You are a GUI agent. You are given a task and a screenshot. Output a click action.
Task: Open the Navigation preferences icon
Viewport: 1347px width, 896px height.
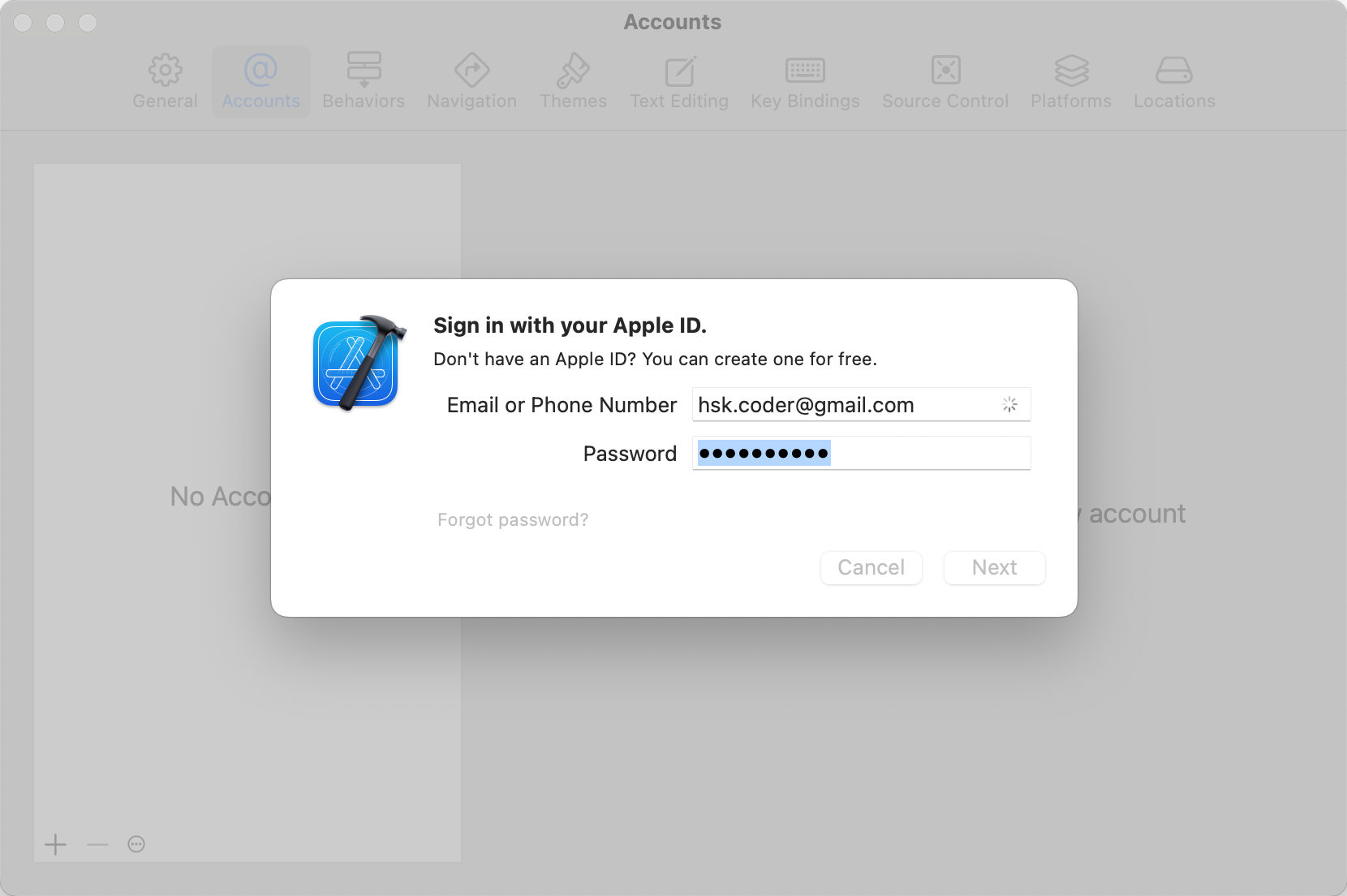coord(472,71)
